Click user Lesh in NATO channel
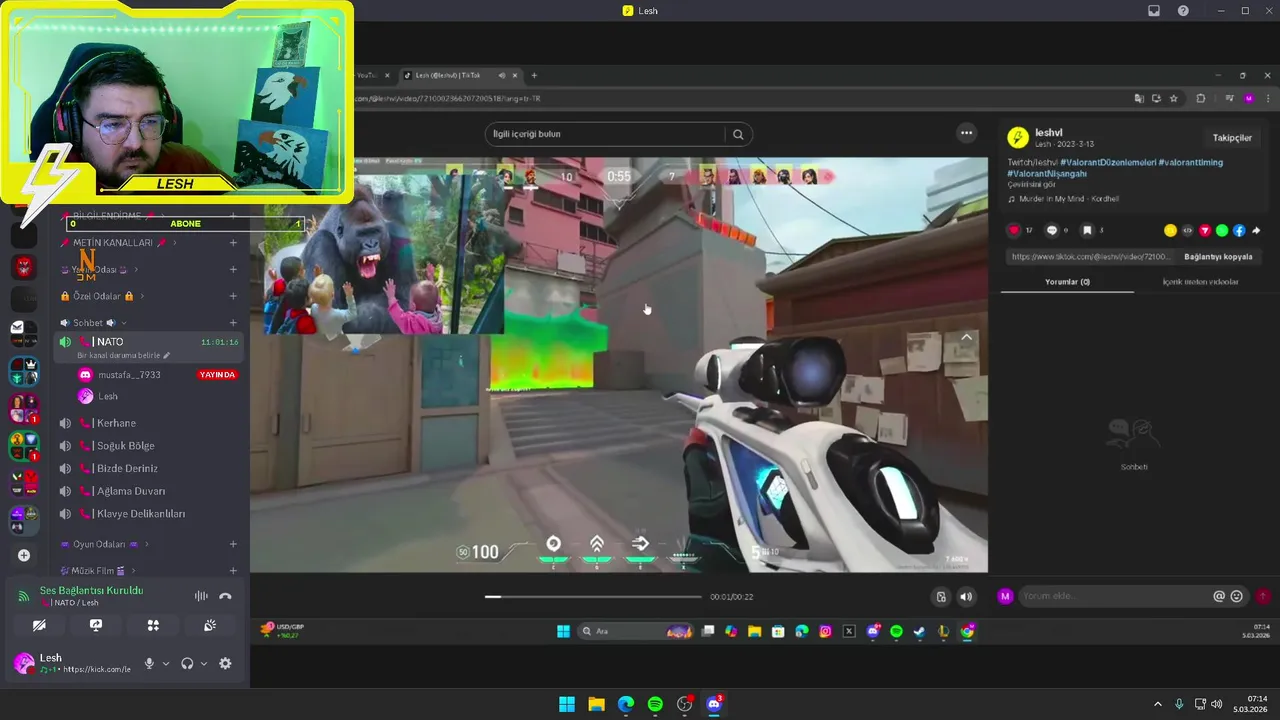The image size is (1280, 720). tap(99, 396)
